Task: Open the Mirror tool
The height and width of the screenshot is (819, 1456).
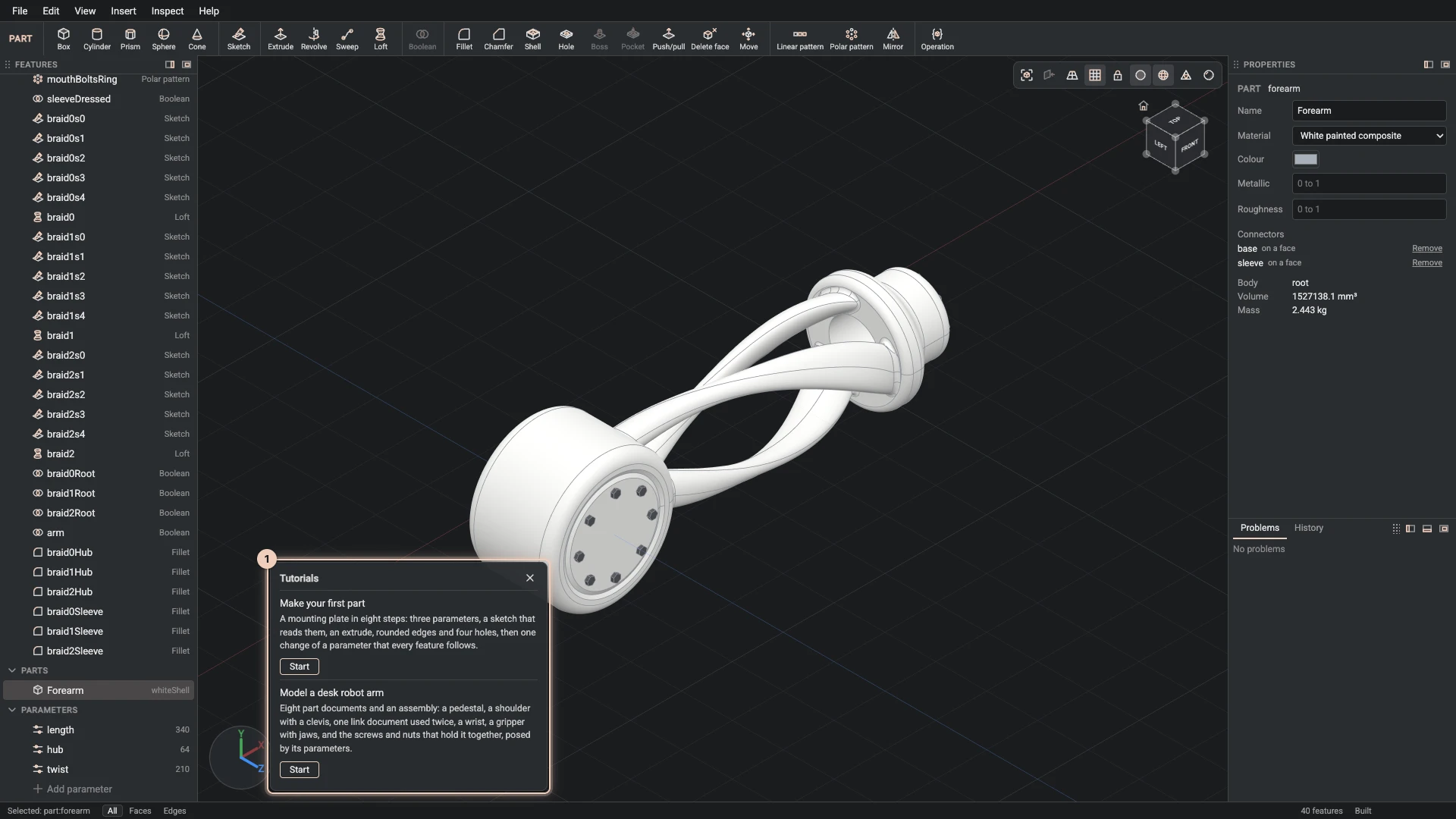Action: (893, 39)
